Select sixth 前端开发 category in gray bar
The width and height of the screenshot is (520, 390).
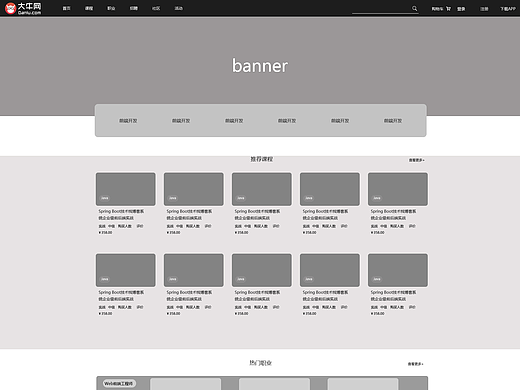pyautogui.click(x=393, y=121)
